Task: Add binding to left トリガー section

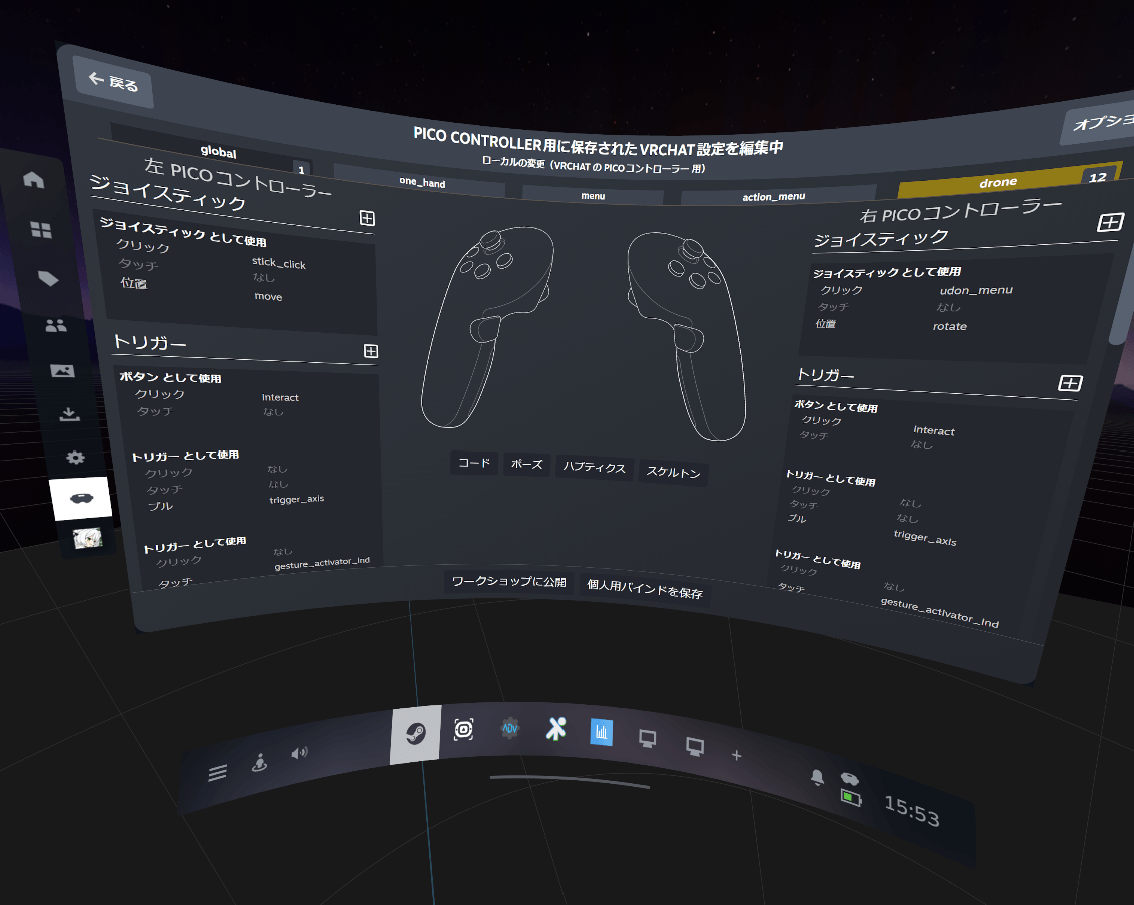Action: click(370, 351)
